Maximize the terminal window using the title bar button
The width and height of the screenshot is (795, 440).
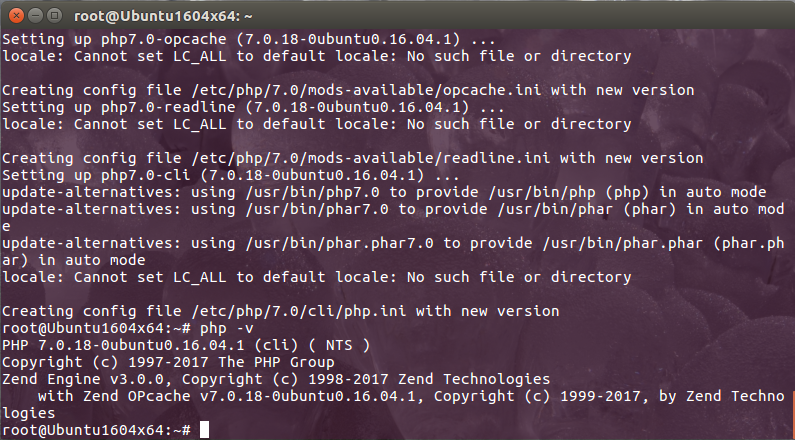pyautogui.click(x=54, y=16)
